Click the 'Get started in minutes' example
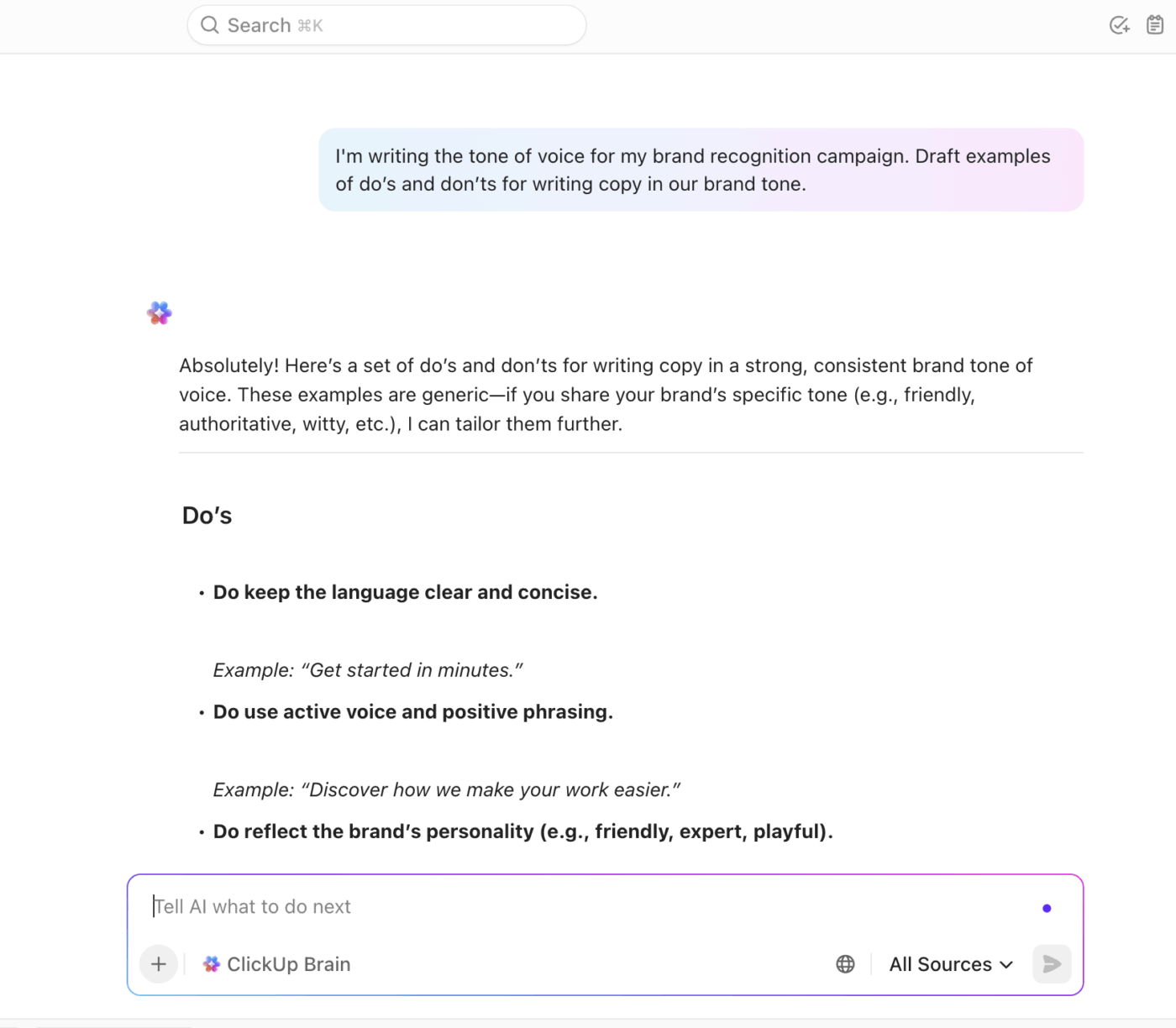This screenshot has height=1028, width=1176. (x=368, y=670)
